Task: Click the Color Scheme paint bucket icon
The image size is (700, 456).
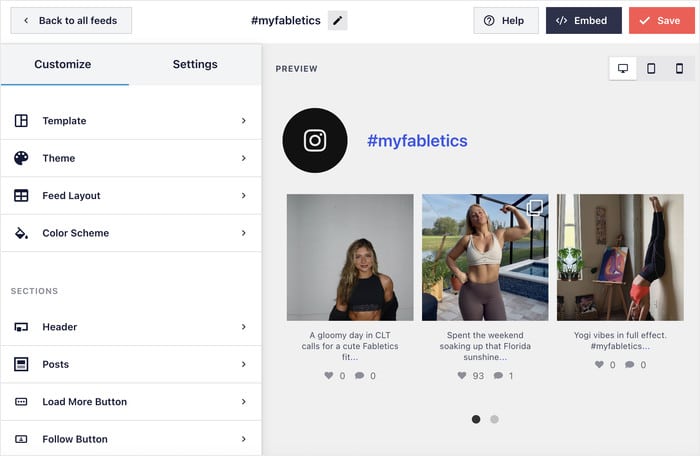Action: pyautogui.click(x=21, y=233)
